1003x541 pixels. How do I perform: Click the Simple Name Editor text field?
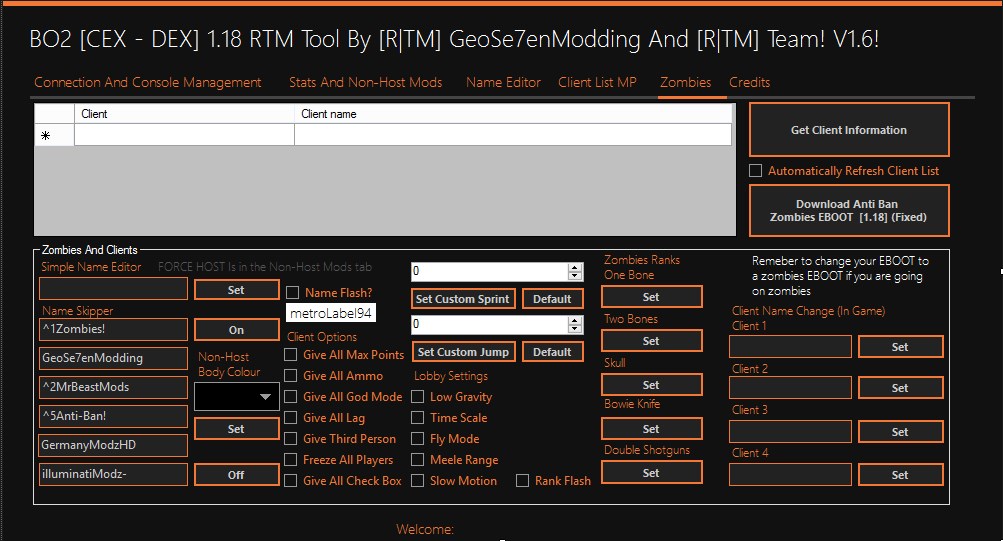113,289
